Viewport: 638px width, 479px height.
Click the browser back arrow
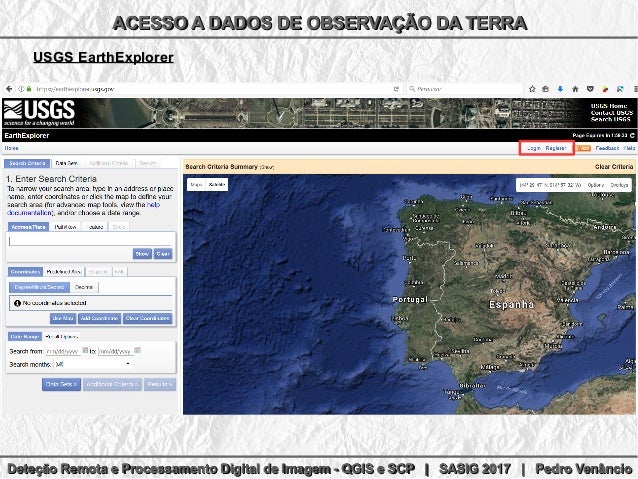click(x=9, y=89)
